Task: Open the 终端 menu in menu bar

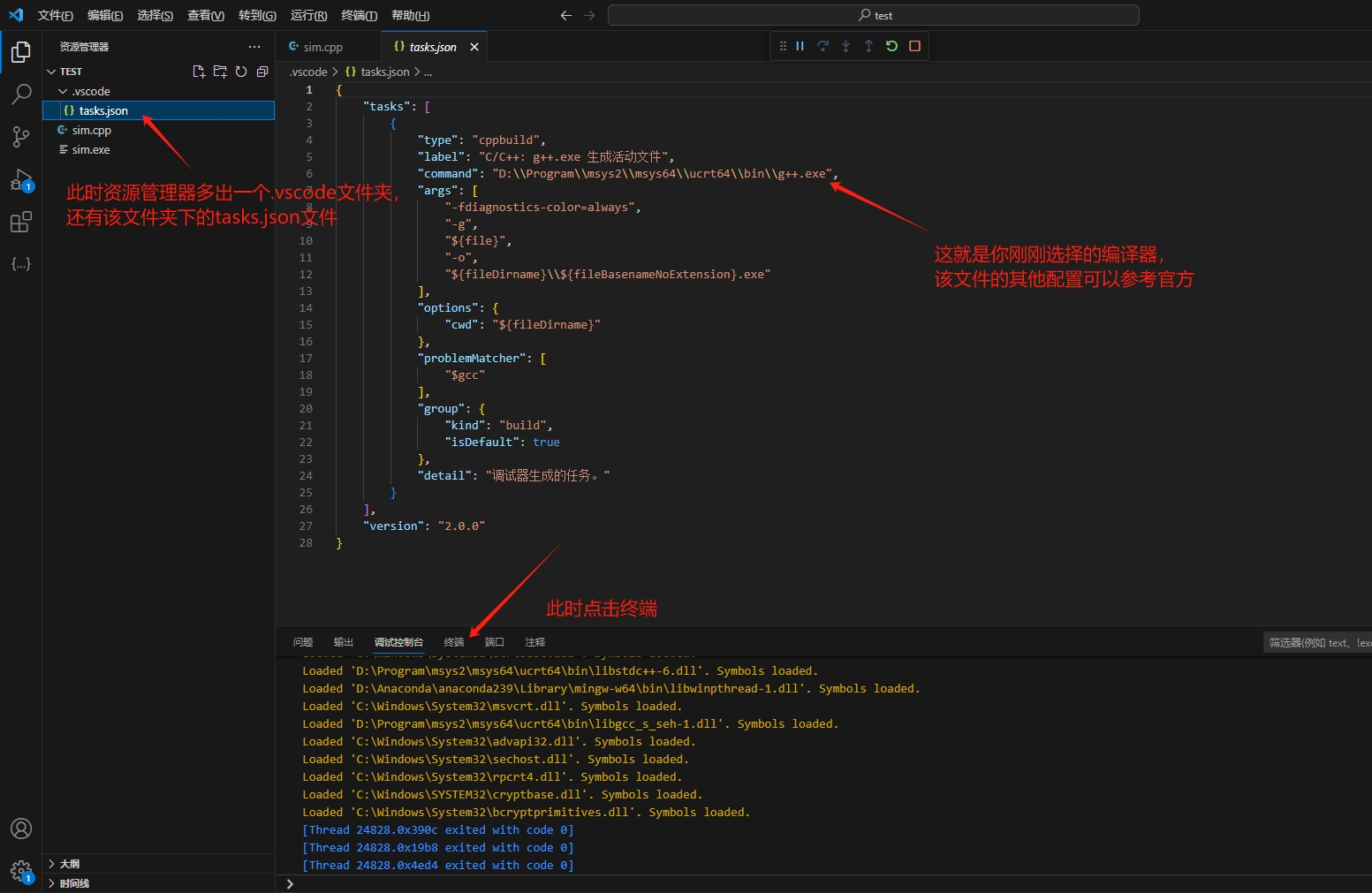Action: pos(359,15)
